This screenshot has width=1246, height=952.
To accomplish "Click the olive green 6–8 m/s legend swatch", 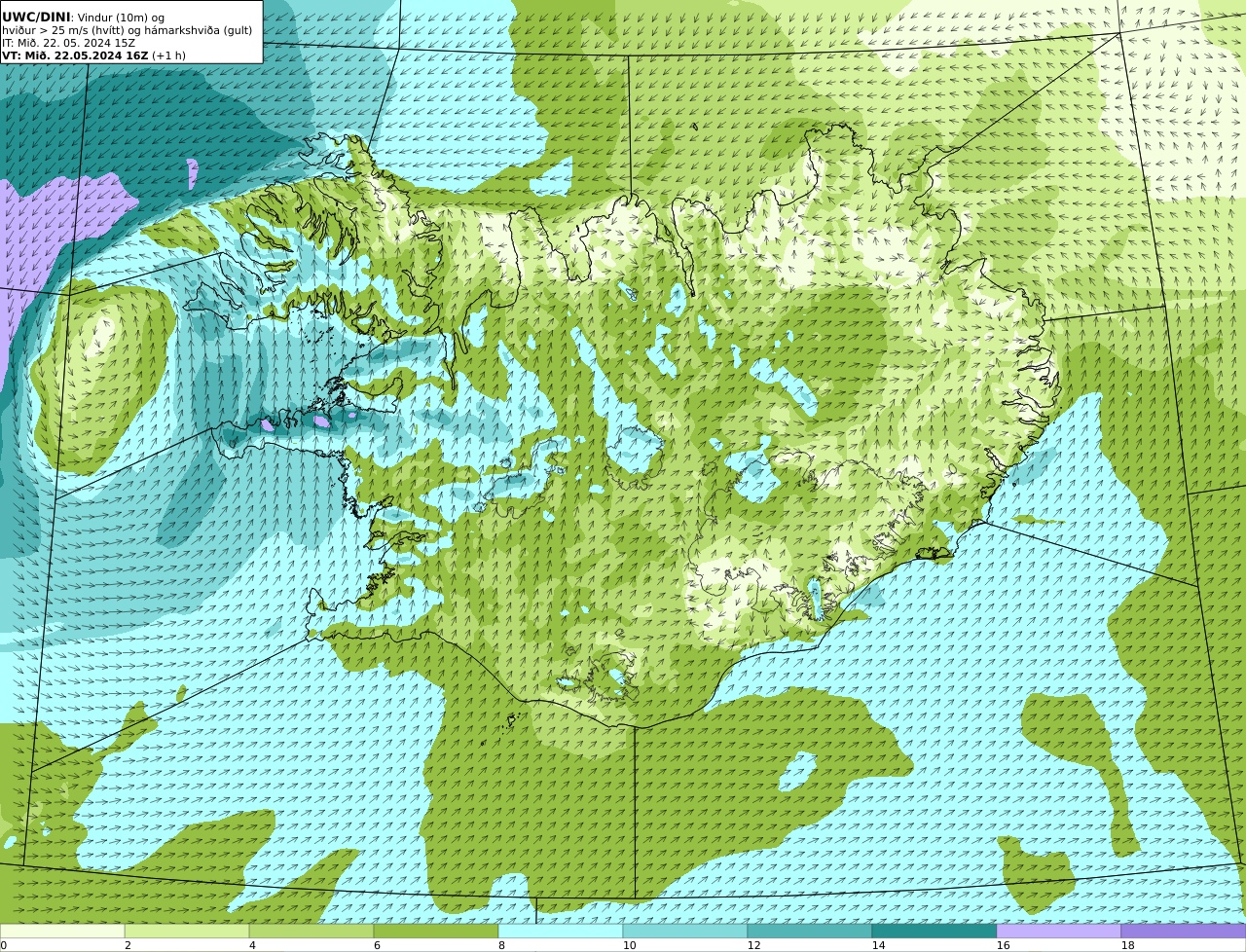I will 436,931.
